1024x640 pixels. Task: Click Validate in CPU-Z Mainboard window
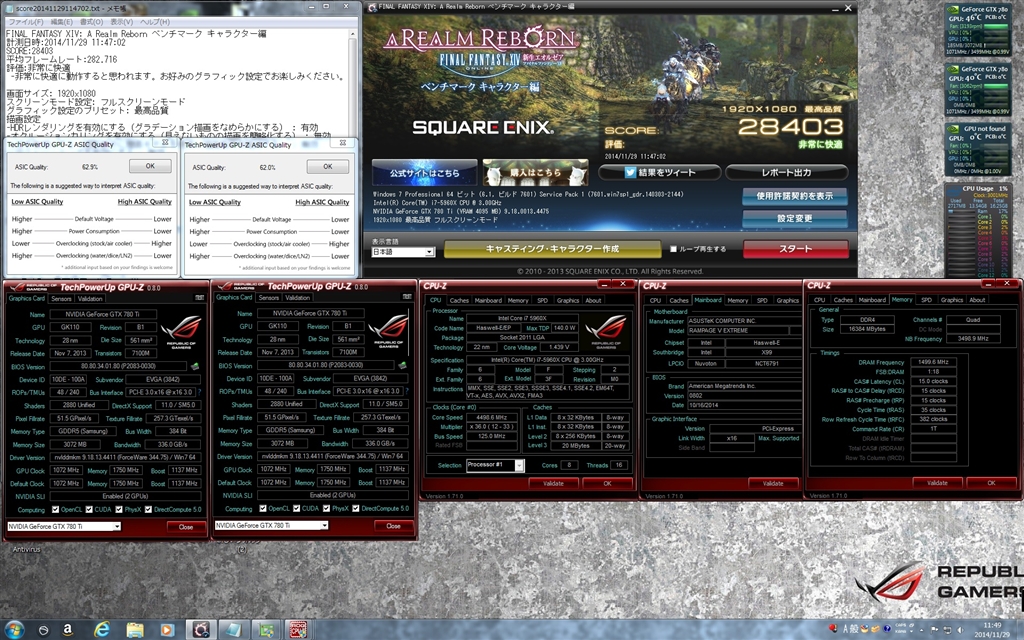773,483
